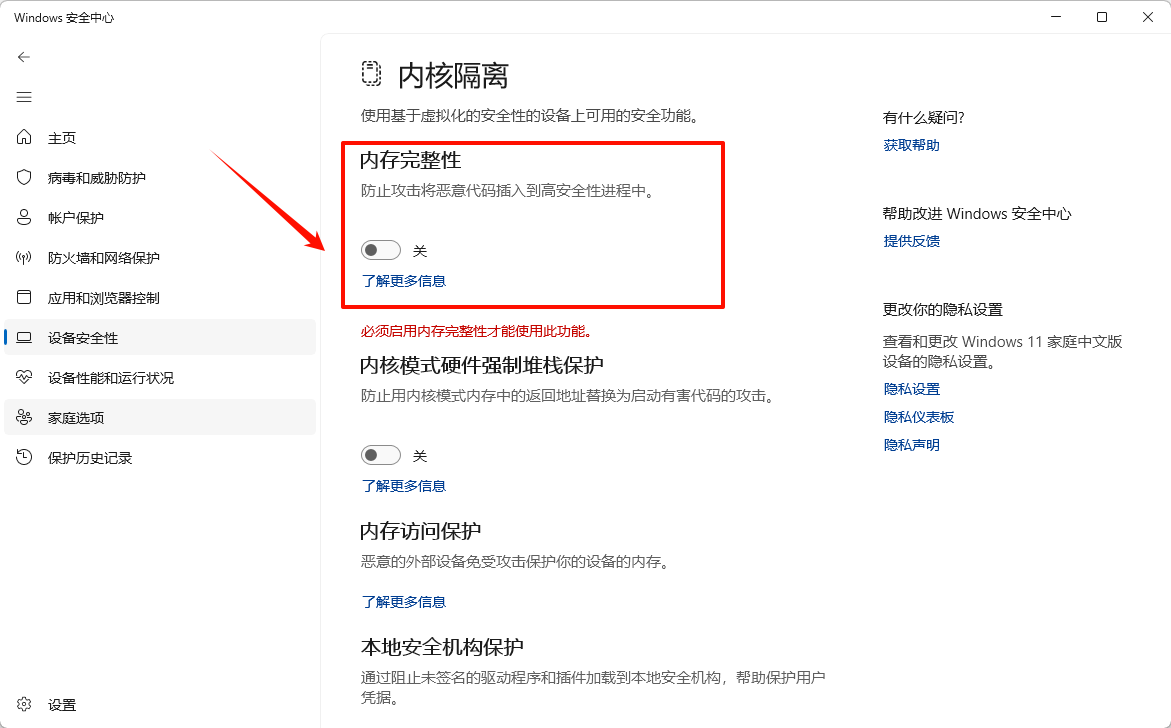Click the 更改你的隐私设置 text

pyautogui.click(x=942, y=309)
